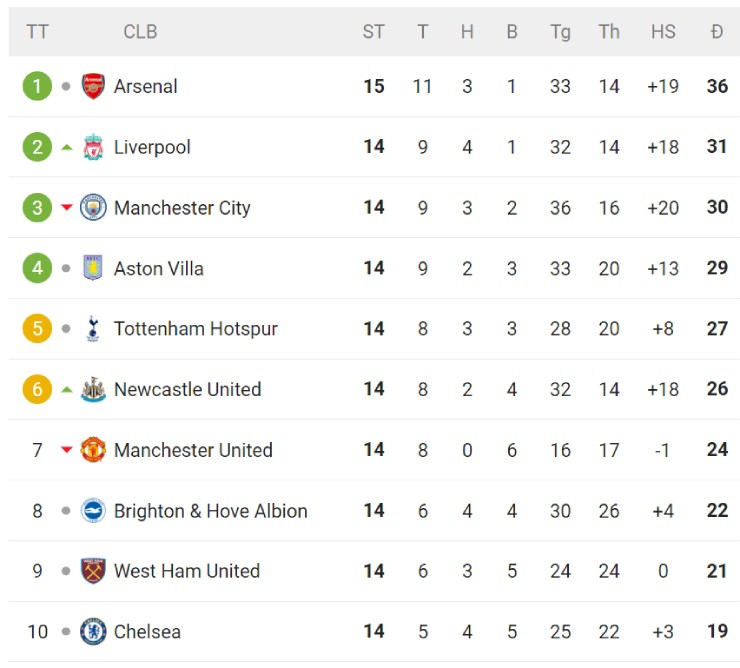This screenshot has width=740, height=668.
Task: Click Liverpool's green up-arrow rank indicator
Action: point(67,147)
